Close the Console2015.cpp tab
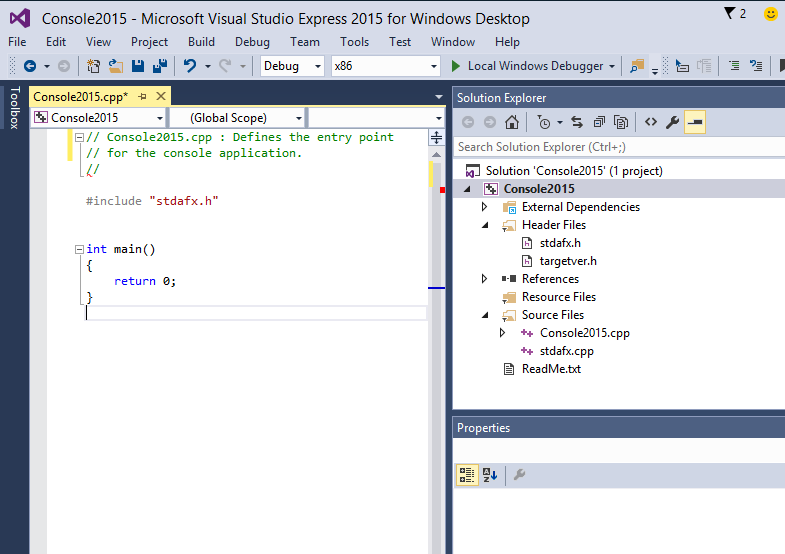Image resolution: width=785 pixels, height=554 pixels. tap(161, 96)
